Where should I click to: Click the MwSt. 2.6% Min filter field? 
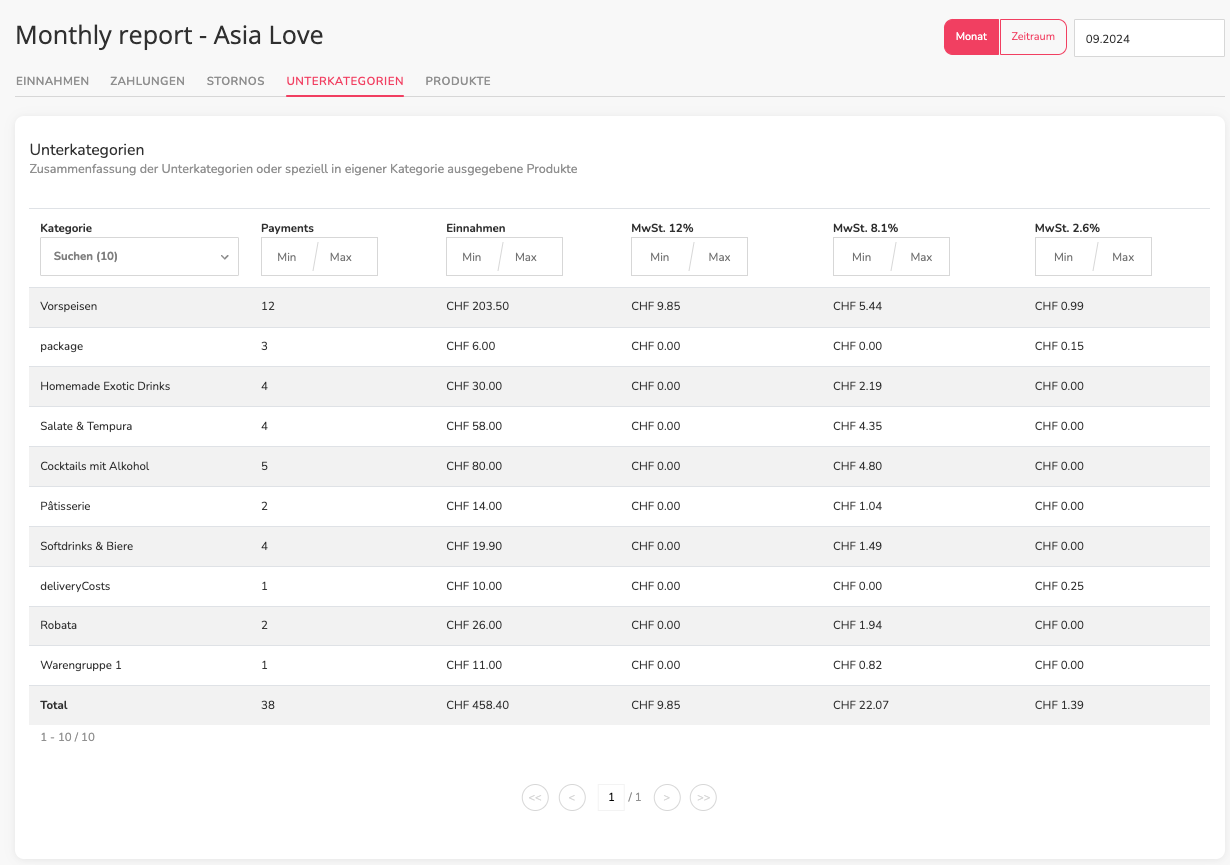click(1064, 257)
